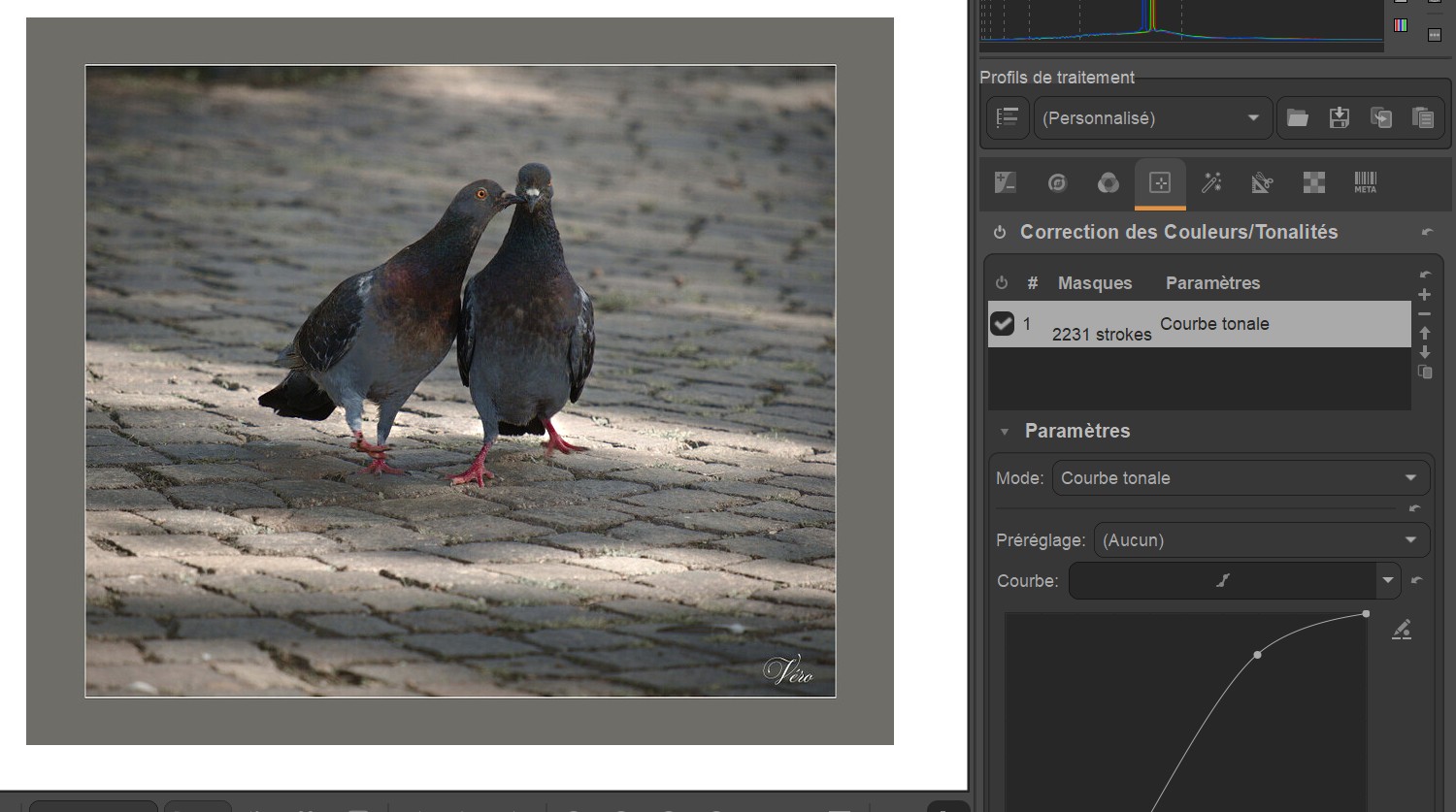Open the magic wand special effects tab
Image resolution: width=1456 pixels, height=812 pixels.
click(1211, 182)
